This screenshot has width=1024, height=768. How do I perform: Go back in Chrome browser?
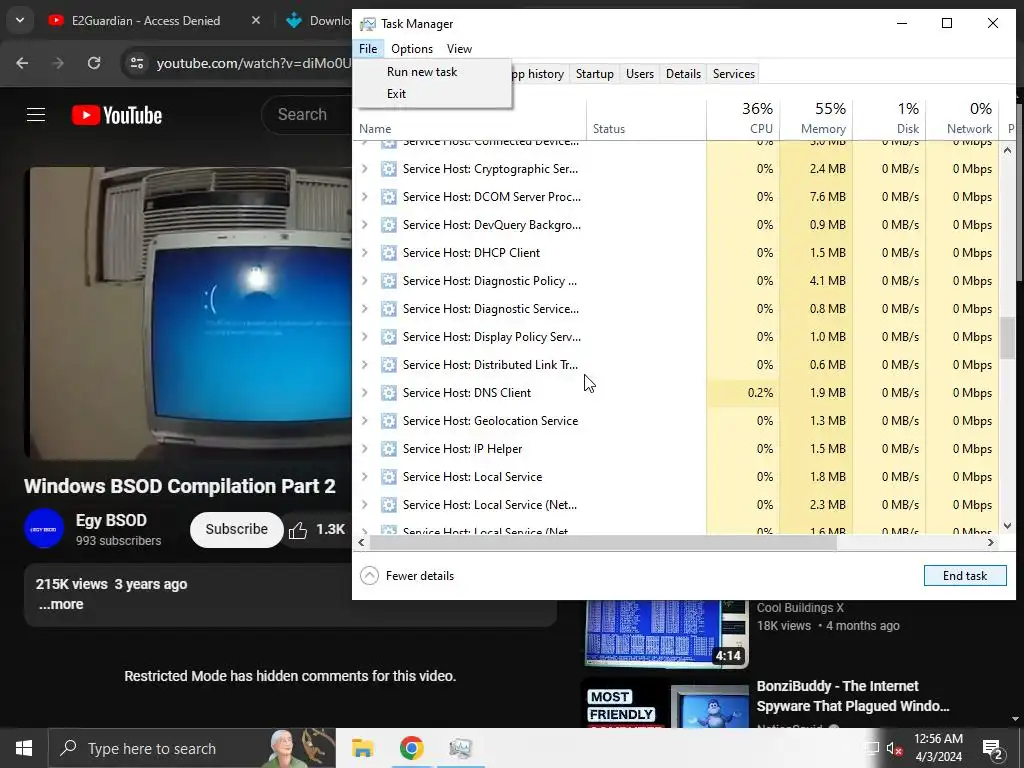point(22,63)
